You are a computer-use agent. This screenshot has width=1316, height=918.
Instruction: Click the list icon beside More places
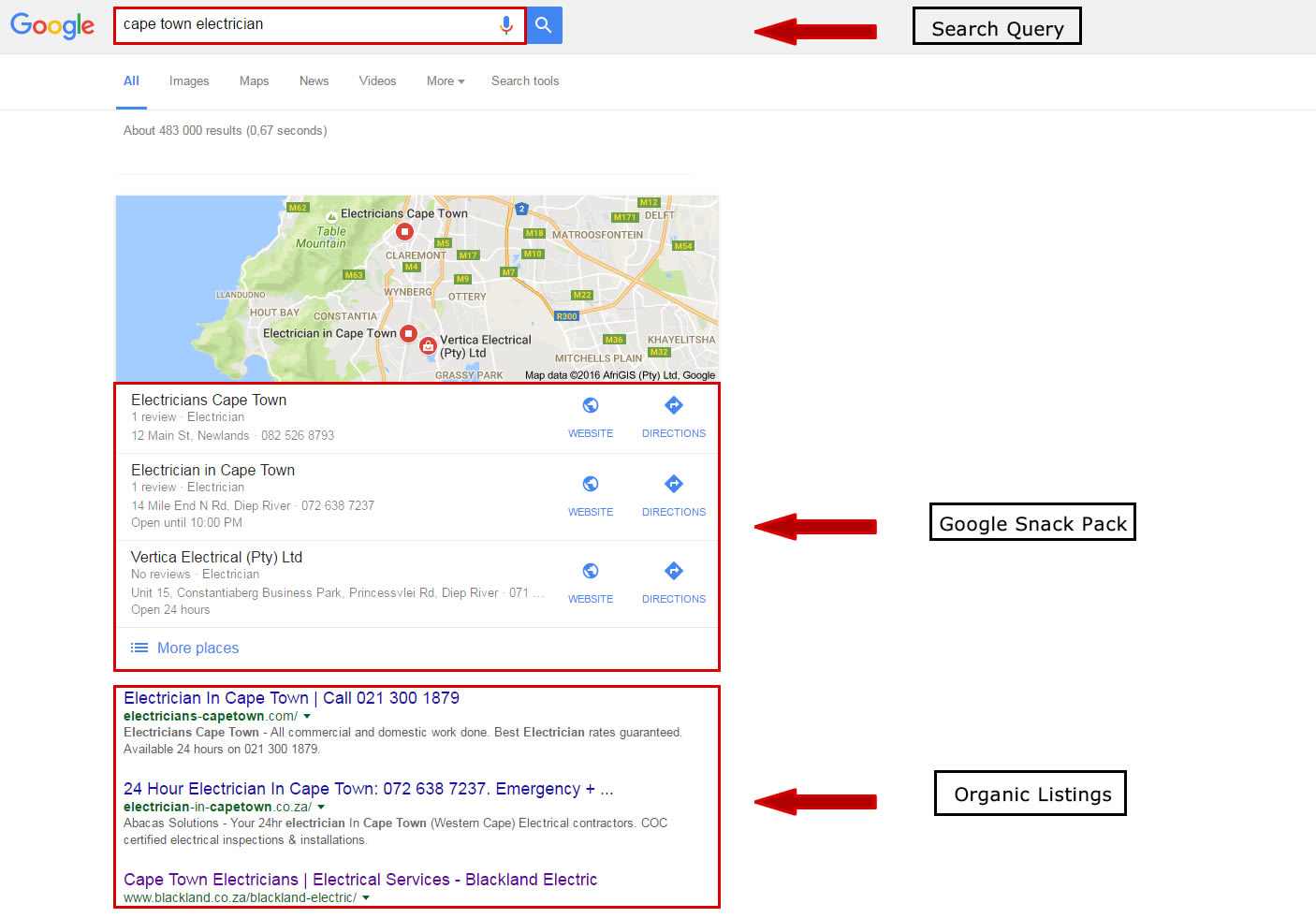click(139, 647)
